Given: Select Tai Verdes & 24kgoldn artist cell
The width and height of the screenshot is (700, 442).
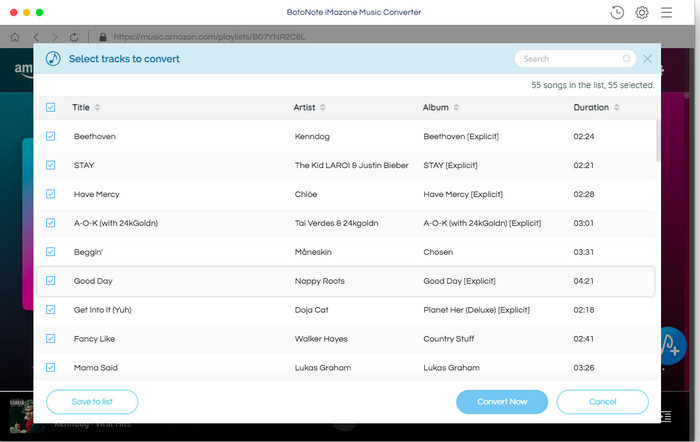Looking at the screenshot, I should click(336, 223).
